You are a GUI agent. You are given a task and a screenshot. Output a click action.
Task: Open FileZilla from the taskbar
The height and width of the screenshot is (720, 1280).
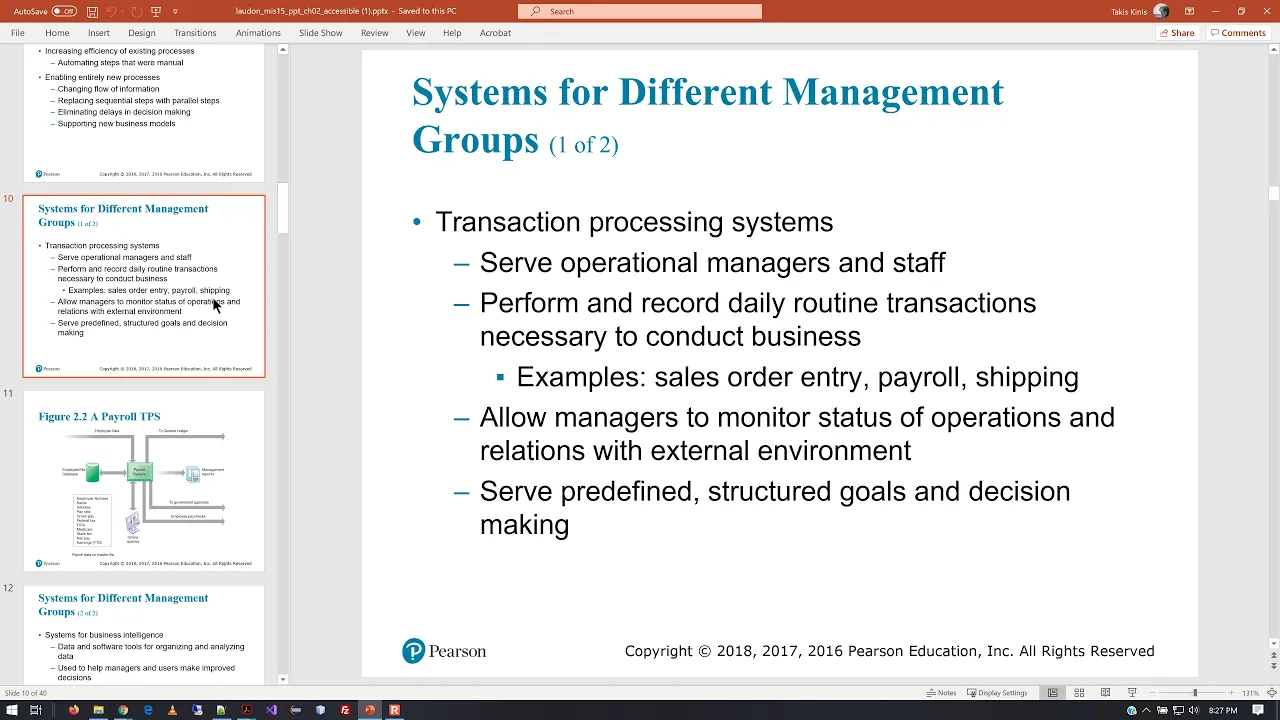pos(345,710)
